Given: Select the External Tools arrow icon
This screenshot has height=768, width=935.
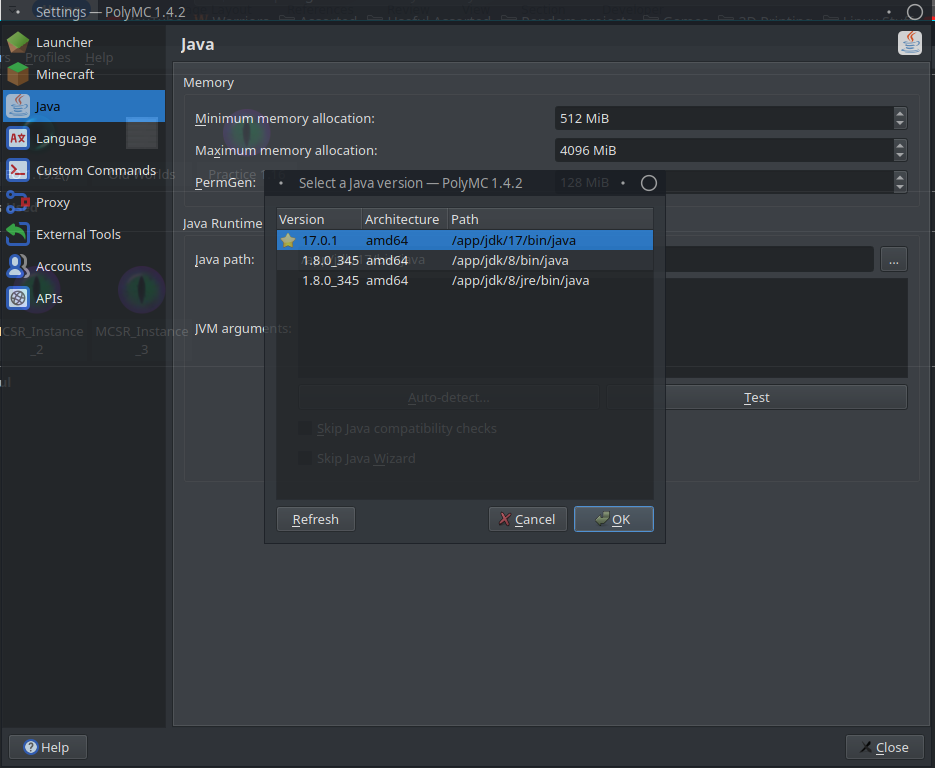Looking at the screenshot, I should [18, 234].
